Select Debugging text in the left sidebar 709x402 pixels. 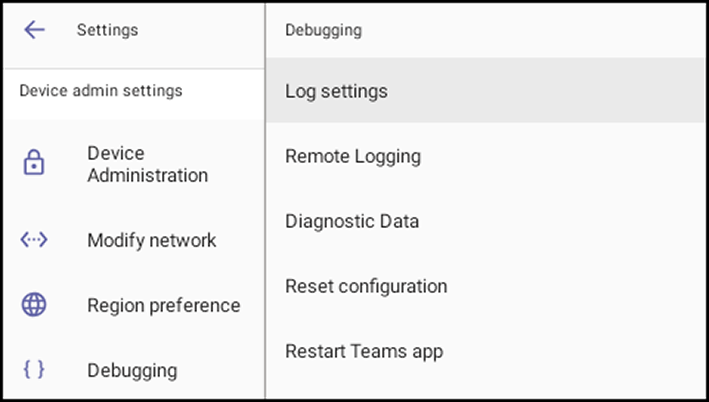click(132, 371)
